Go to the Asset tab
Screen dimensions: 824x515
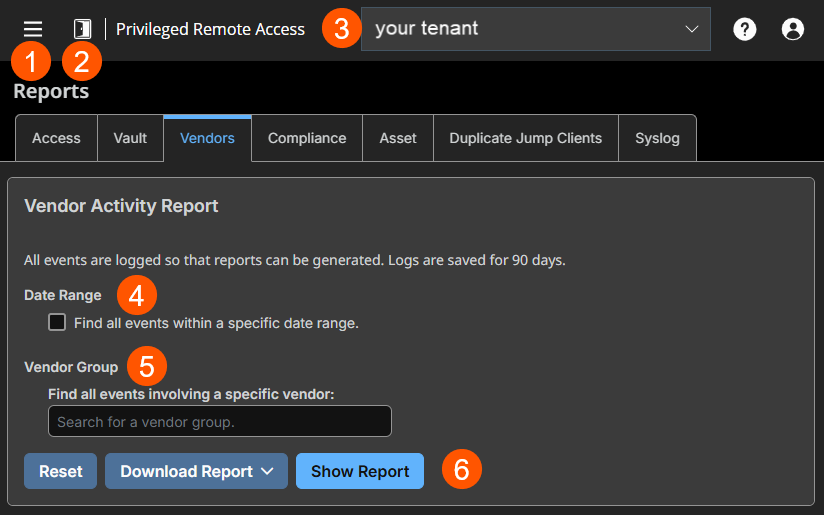pos(398,138)
